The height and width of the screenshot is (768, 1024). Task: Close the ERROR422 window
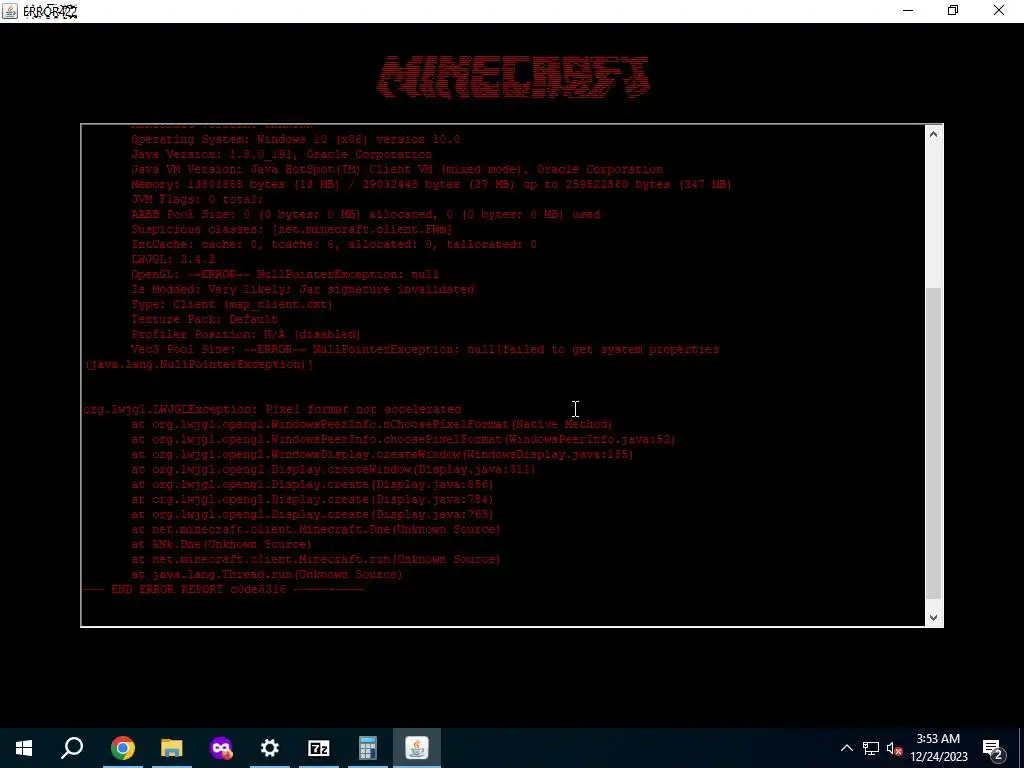(999, 10)
